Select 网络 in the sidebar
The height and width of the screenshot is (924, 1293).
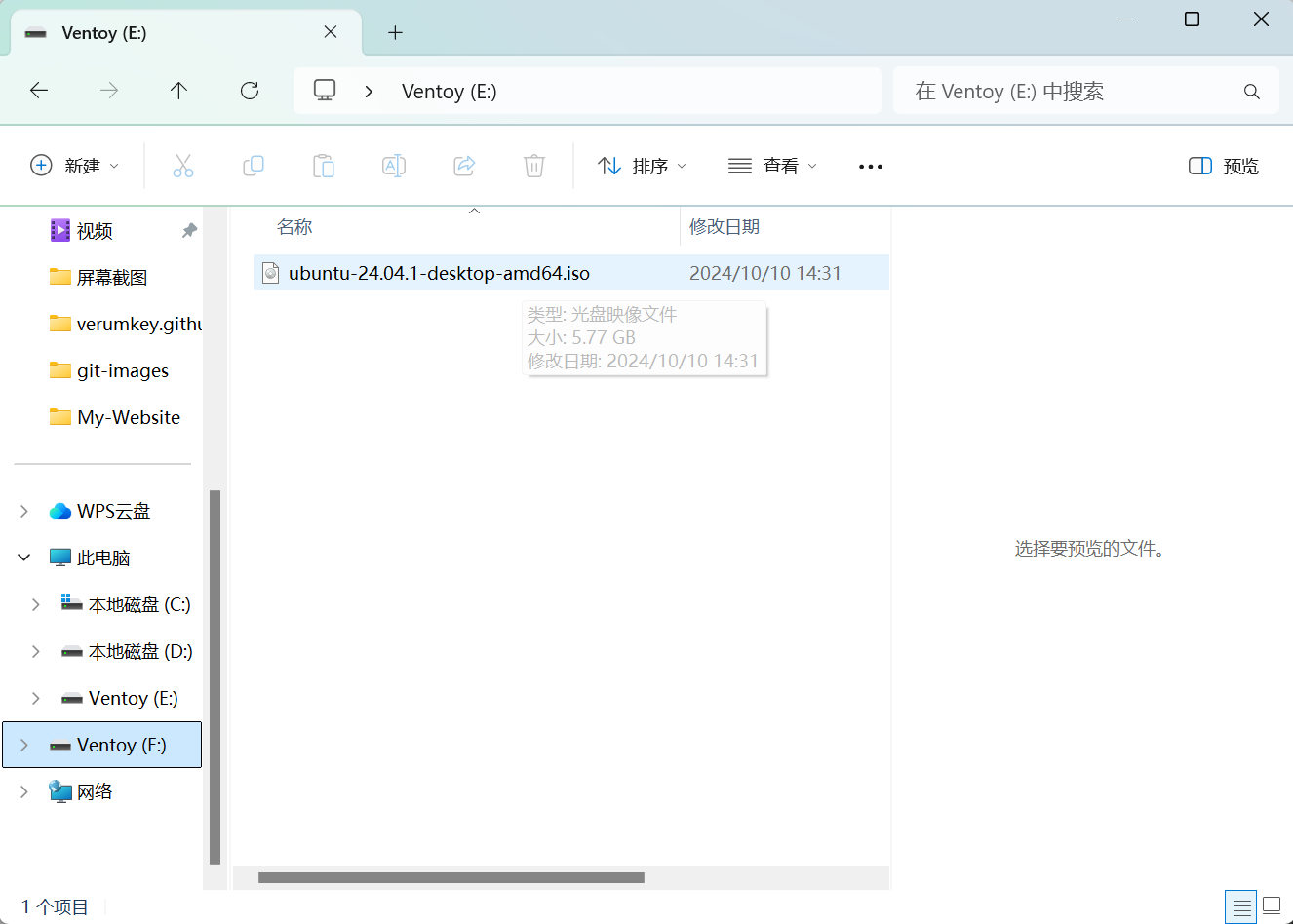pyautogui.click(x=81, y=791)
